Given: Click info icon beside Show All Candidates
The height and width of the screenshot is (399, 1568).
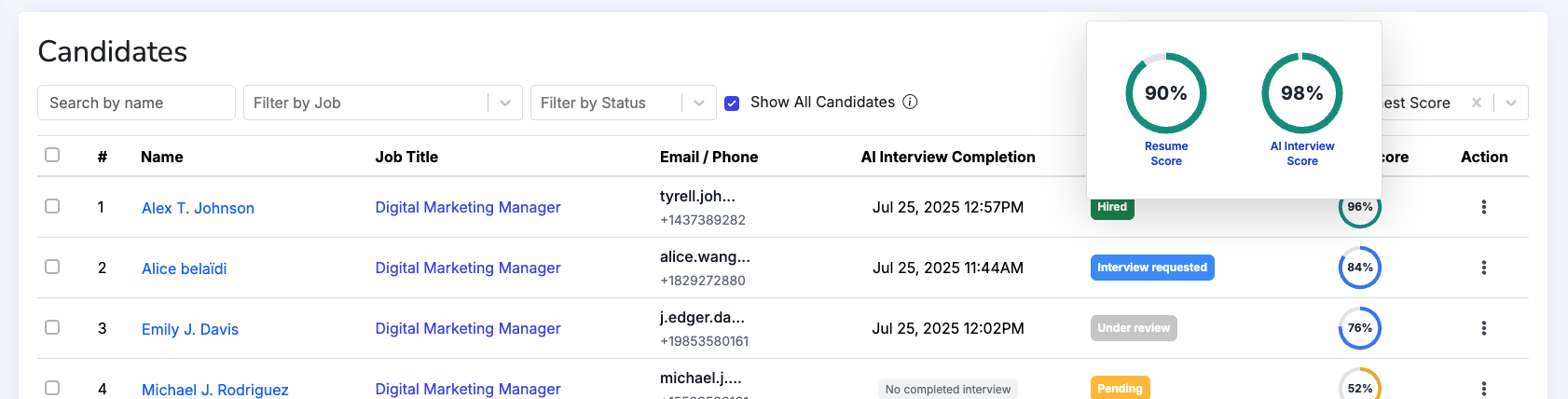Looking at the screenshot, I should [910, 102].
